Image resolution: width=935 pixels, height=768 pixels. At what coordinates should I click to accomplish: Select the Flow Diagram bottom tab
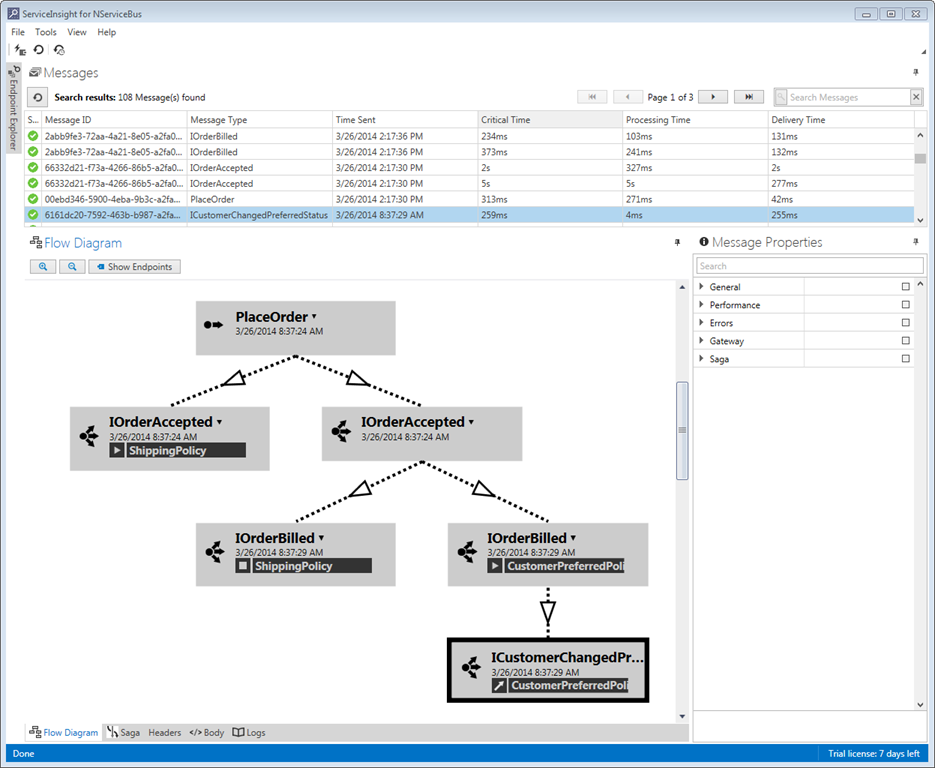tap(64, 732)
